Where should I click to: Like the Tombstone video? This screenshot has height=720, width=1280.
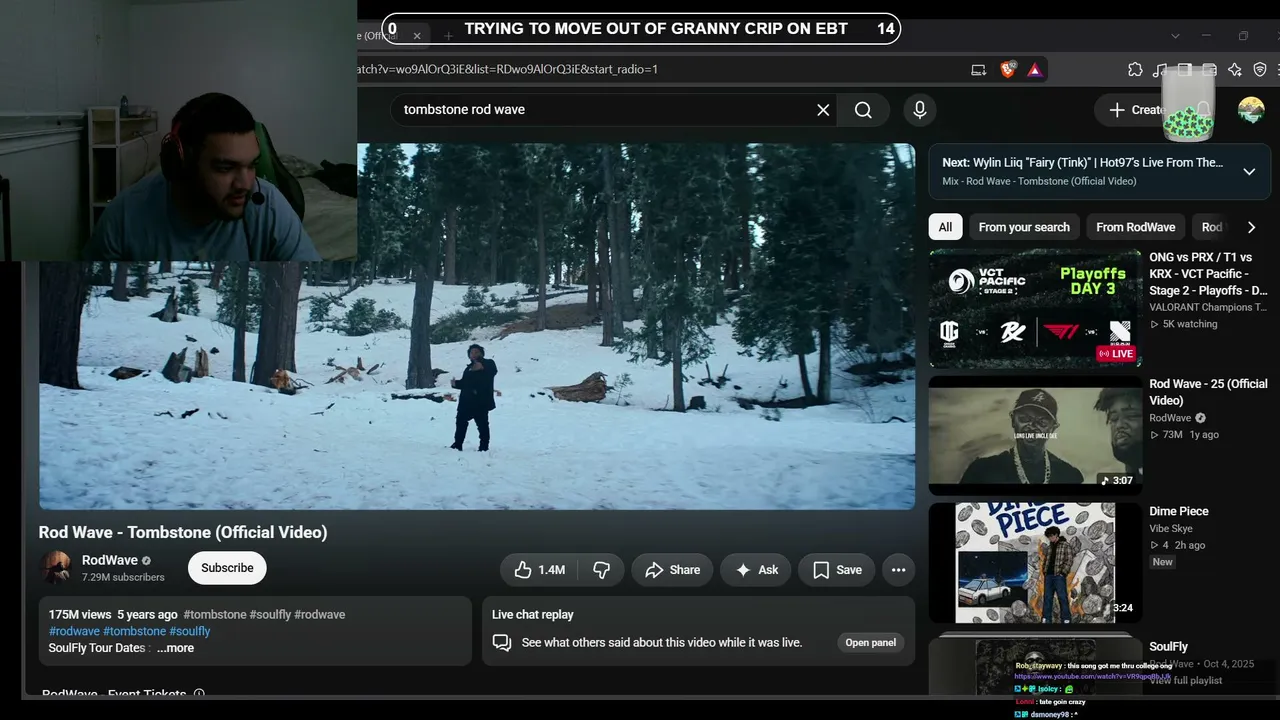(539, 570)
